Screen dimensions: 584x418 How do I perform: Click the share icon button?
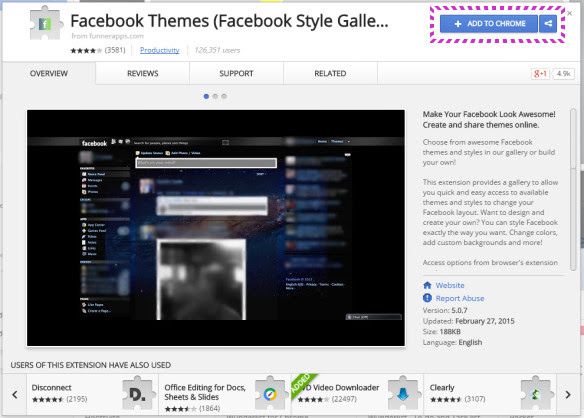pyautogui.click(x=548, y=24)
